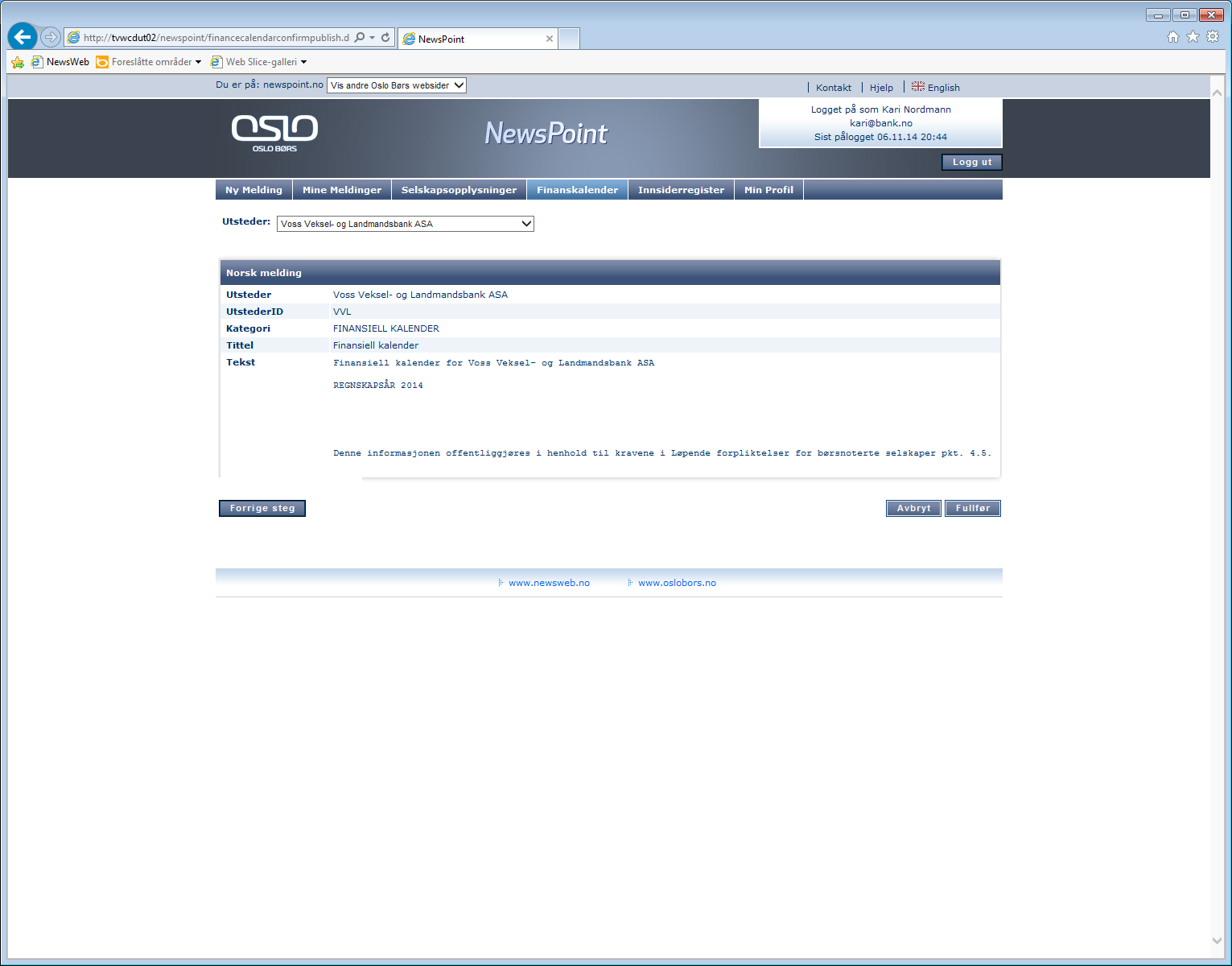Click the Norsk melding panel header
1232x966 pixels.
[x=610, y=273]
